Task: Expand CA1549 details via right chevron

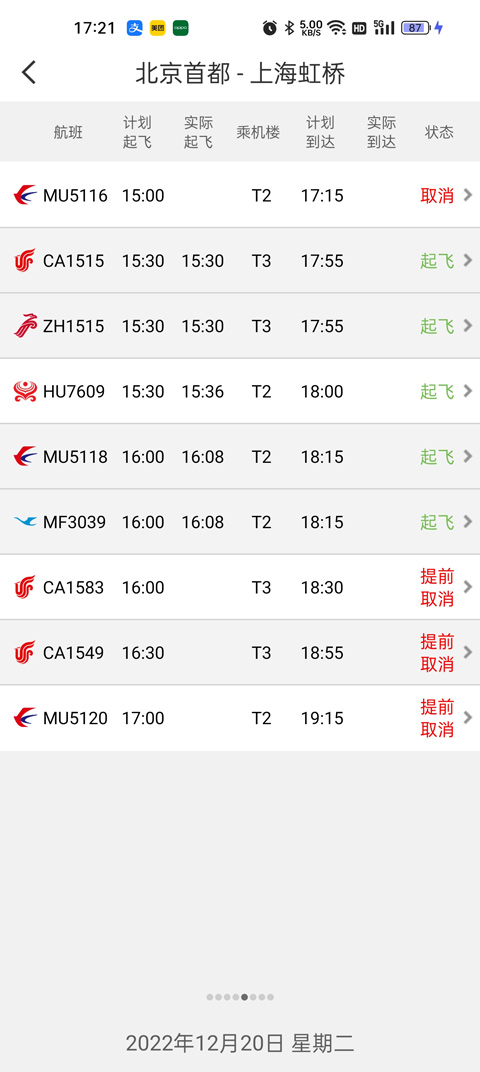Action: tap(468, 652)
